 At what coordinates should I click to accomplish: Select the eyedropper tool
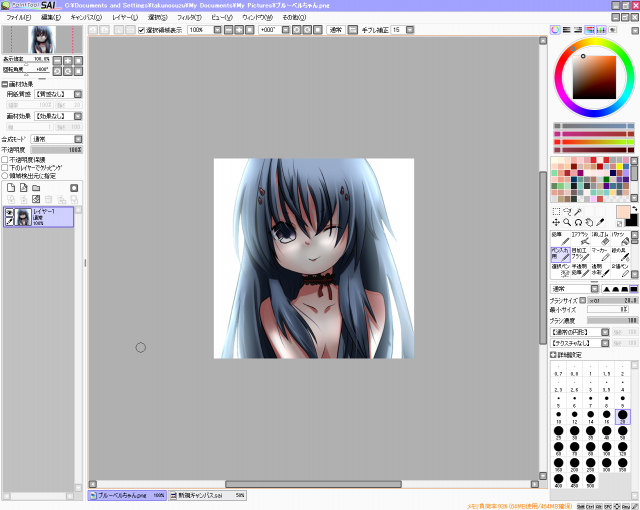tap(600, 222)
